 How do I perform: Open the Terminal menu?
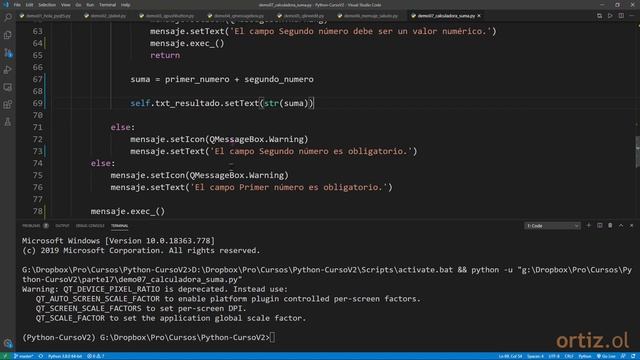(107, 5)
